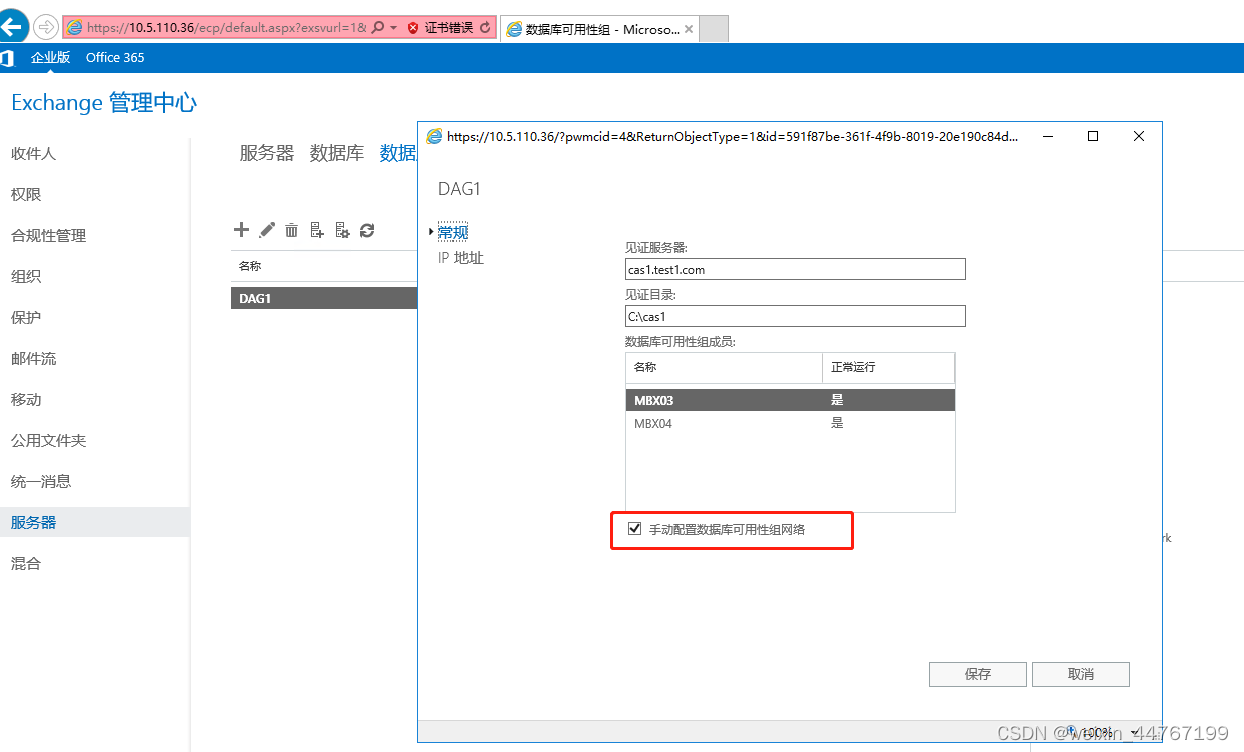Screen dimensions: 1244x752
Task: Select the 企业版 header tab
Action: [x=50, y=57]
